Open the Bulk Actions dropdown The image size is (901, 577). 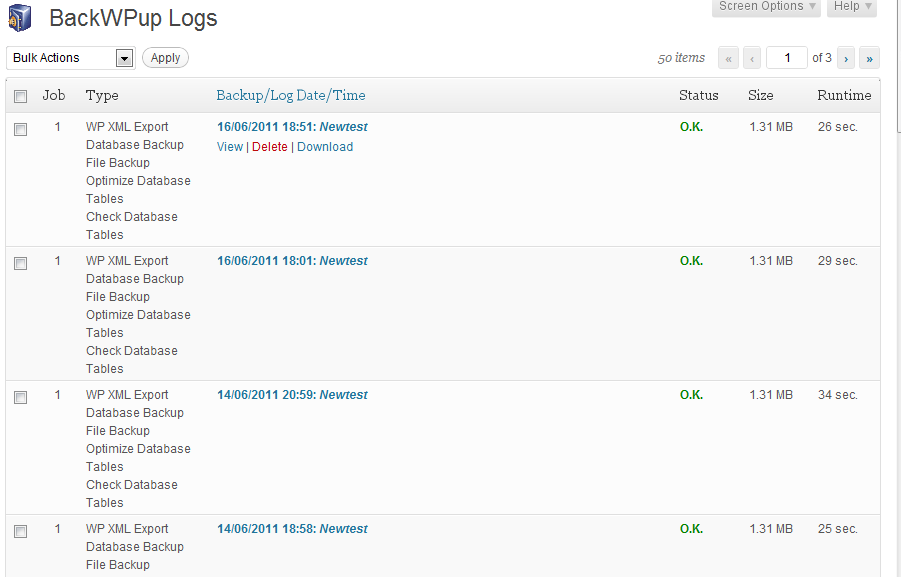pos(70,58)
